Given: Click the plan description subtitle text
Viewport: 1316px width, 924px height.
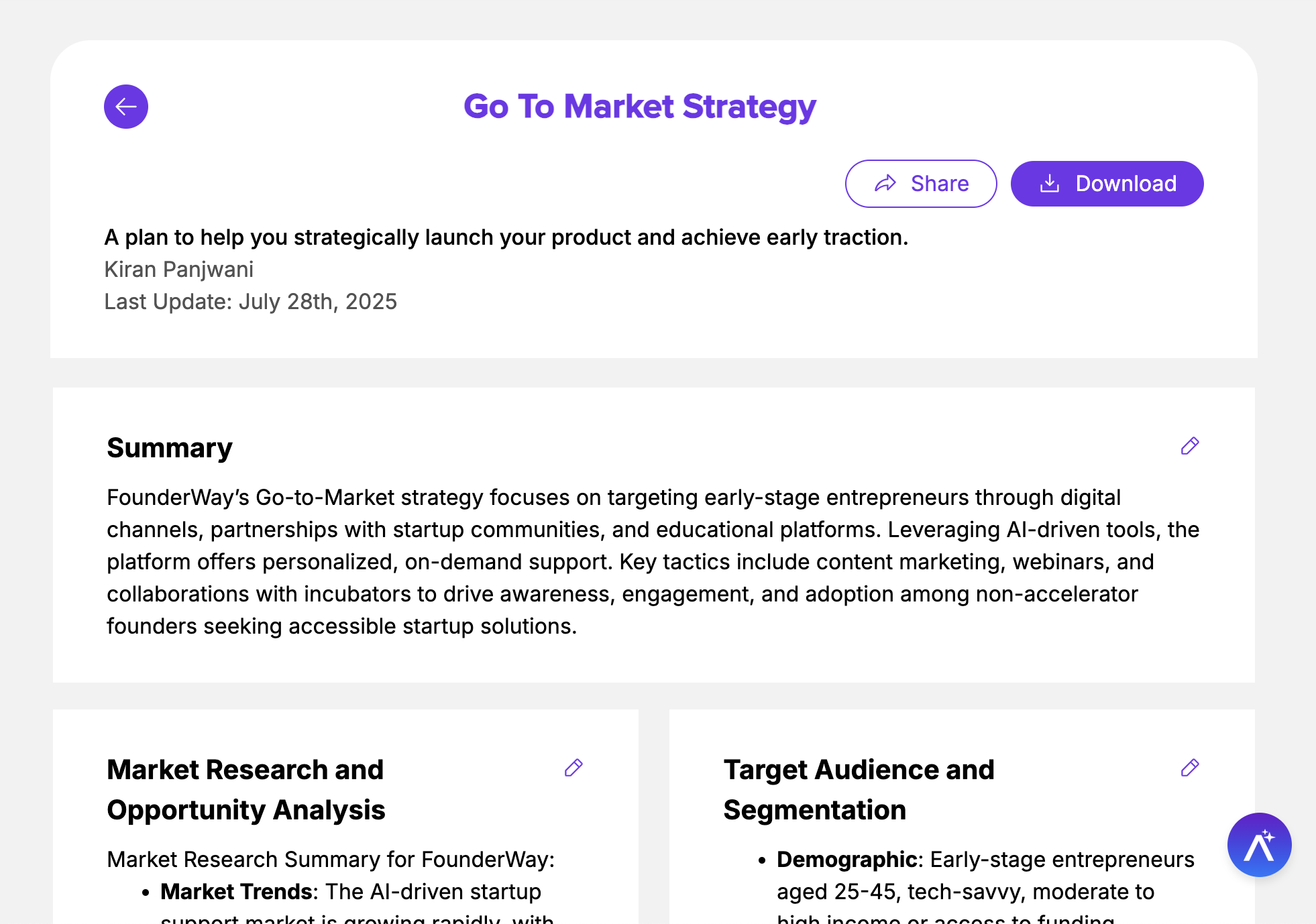Looking at the screenshot, I should [506, 237].
